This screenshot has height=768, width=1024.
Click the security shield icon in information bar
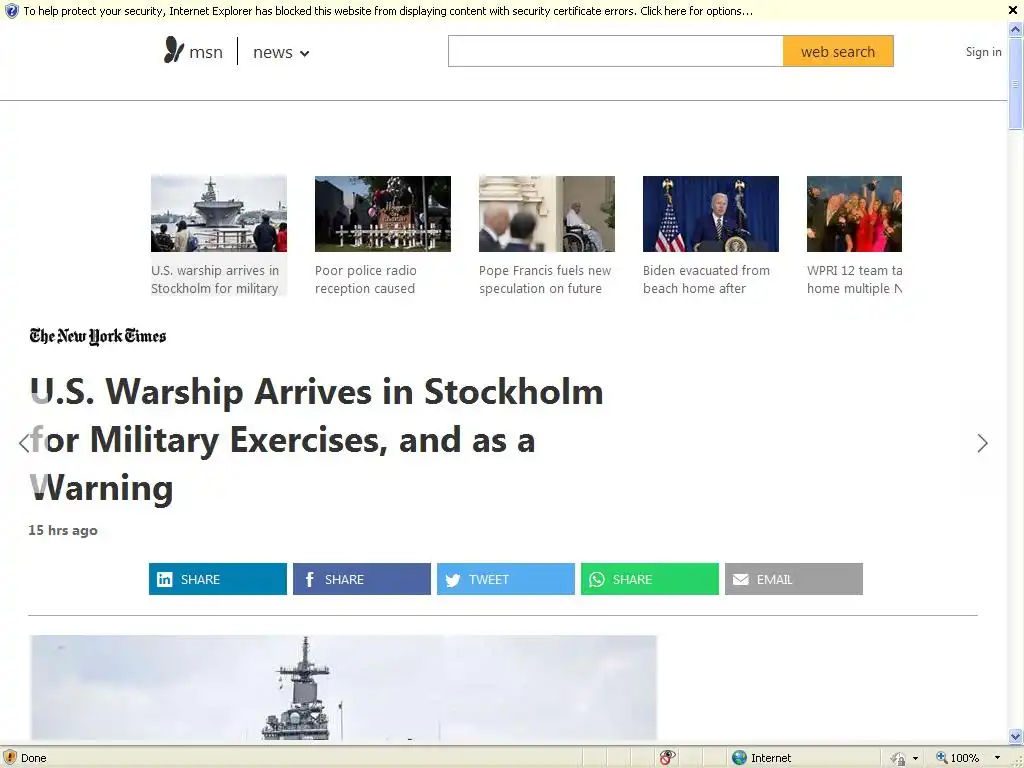click(x=11, y=10)
